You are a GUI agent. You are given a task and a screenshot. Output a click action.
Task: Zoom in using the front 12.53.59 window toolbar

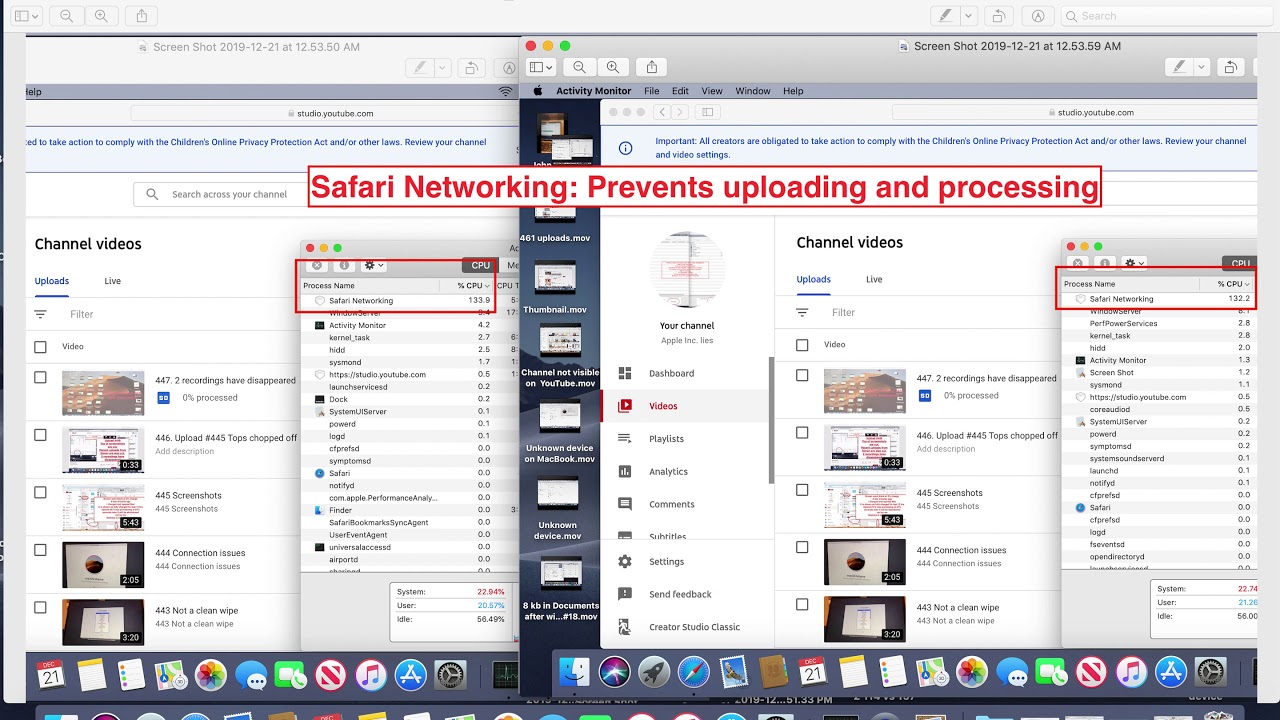(x=612, y=67)
